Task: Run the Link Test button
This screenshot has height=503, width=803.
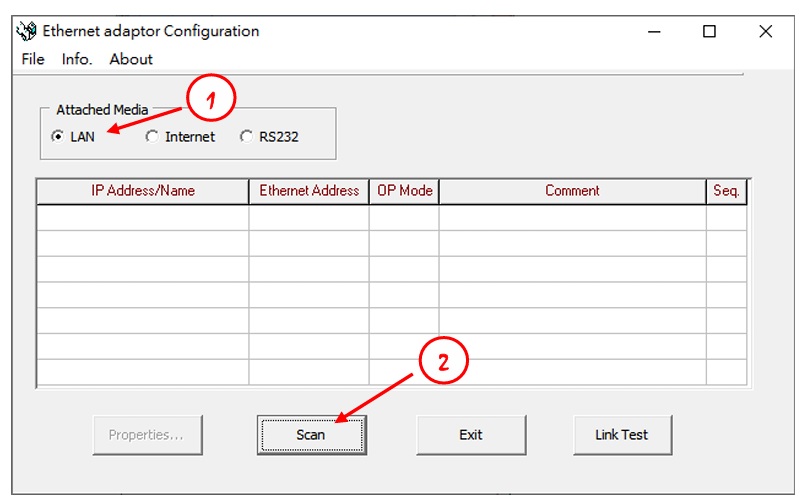Action: point(622,435)
